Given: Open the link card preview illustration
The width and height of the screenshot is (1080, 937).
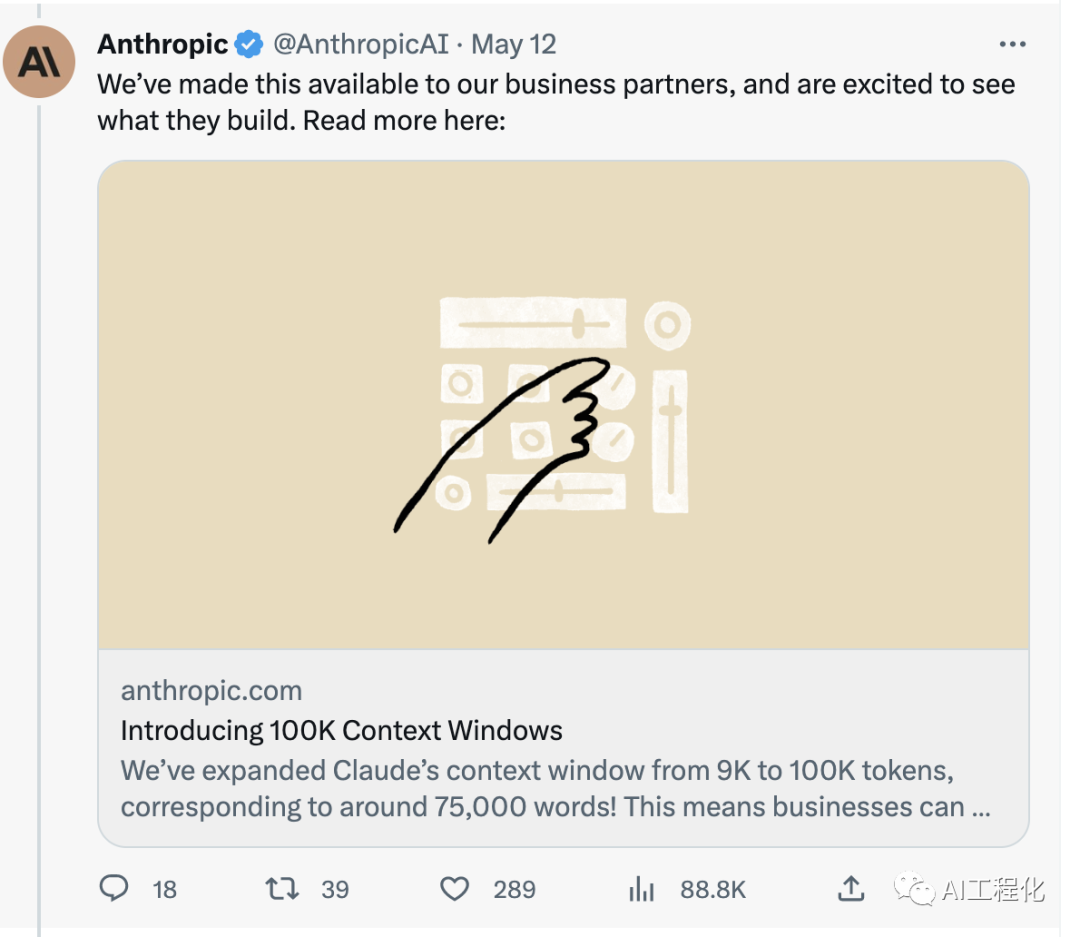Looking at the screenshot, I should click(x=563, y=405).
